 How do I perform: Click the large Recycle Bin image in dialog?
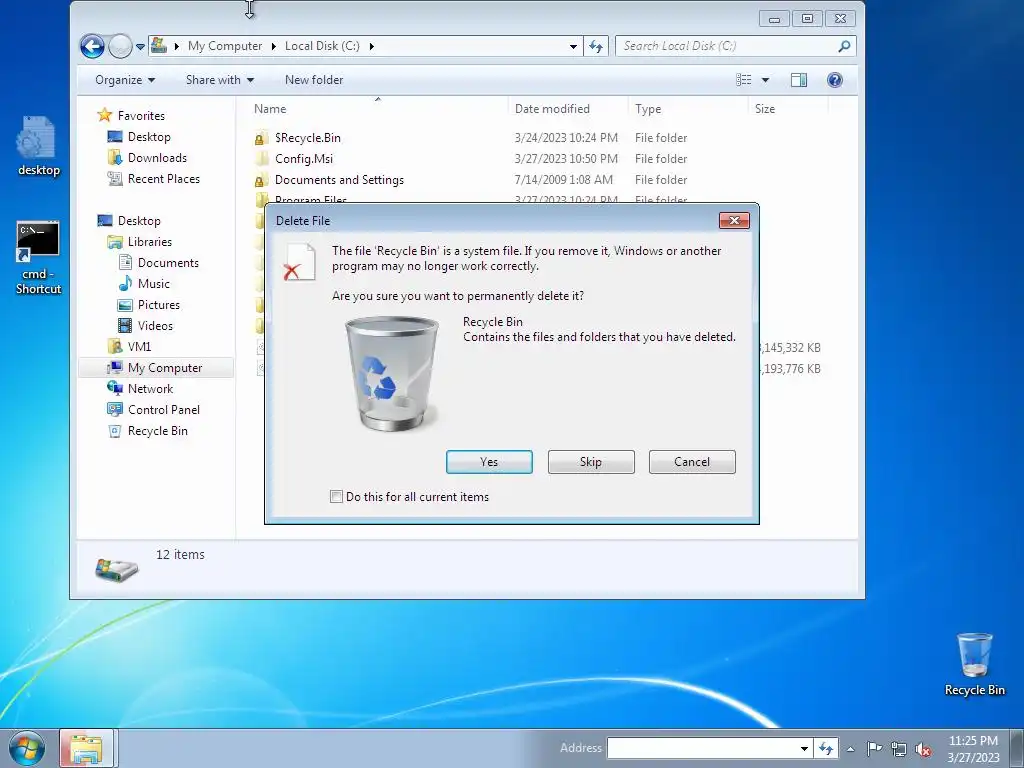pos(391,373)
